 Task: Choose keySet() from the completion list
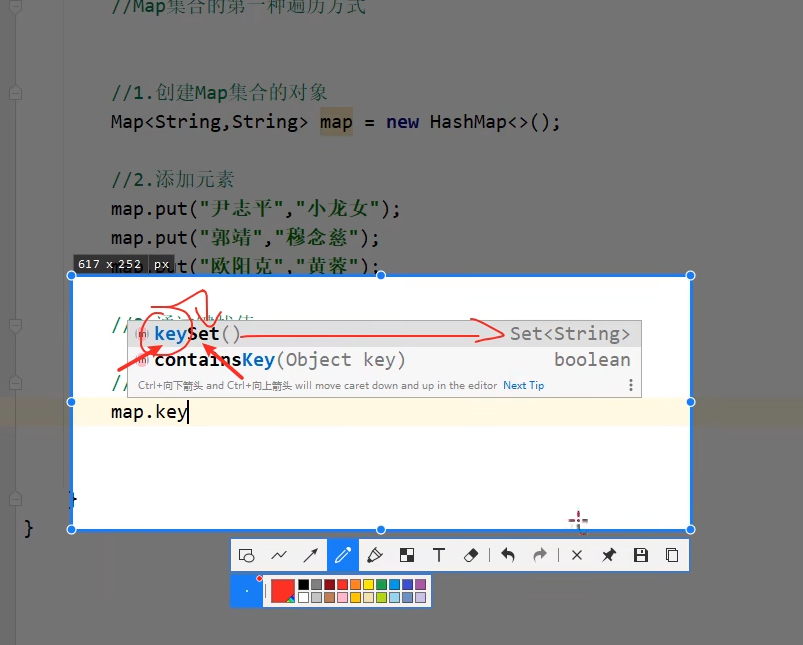(x=384, y=334)
